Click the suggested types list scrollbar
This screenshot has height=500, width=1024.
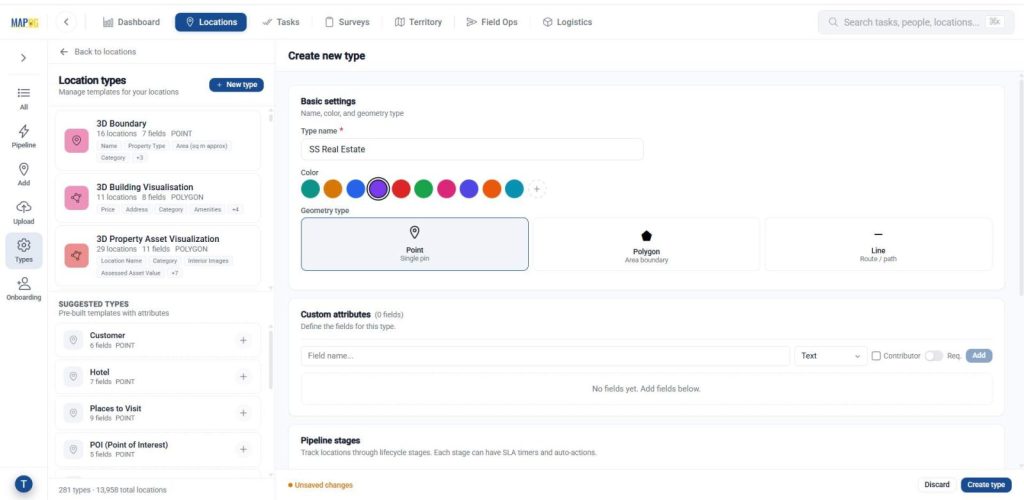pyautogui.click(x=270, y=360)
